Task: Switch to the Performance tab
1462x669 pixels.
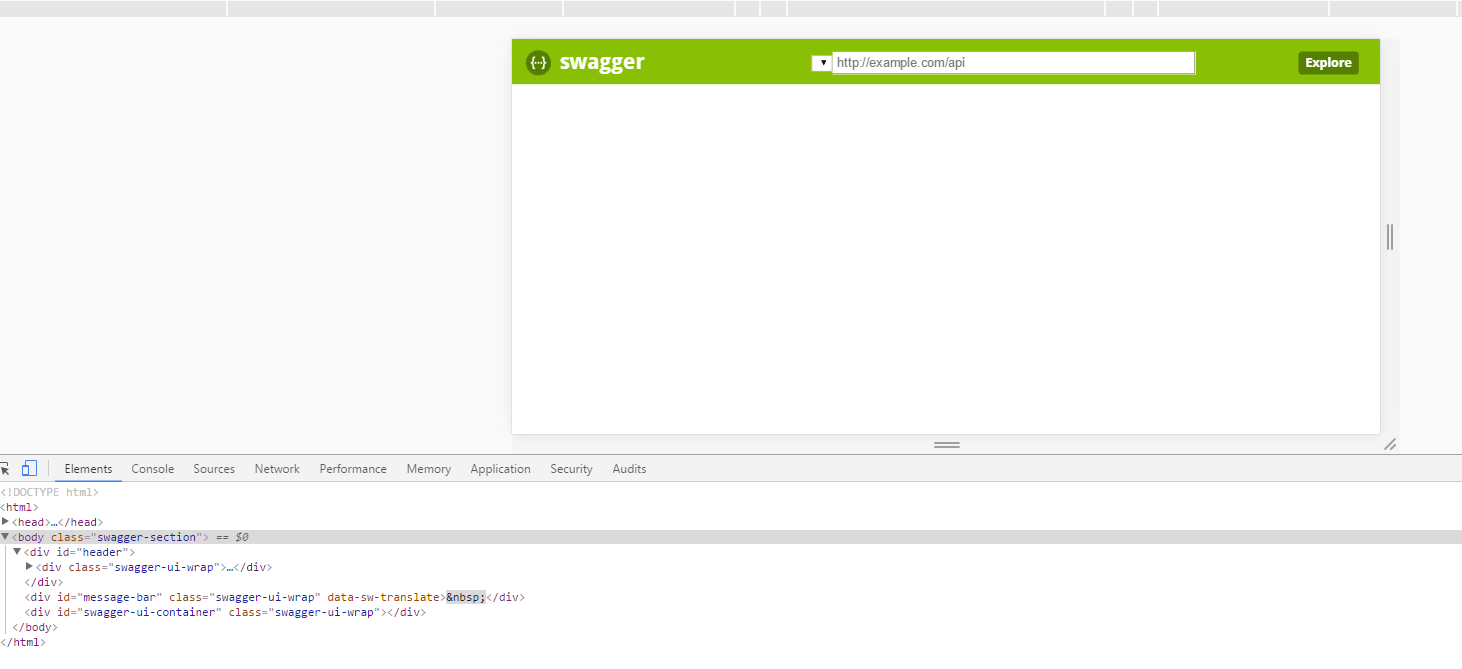Action: (x=353, y=469)
